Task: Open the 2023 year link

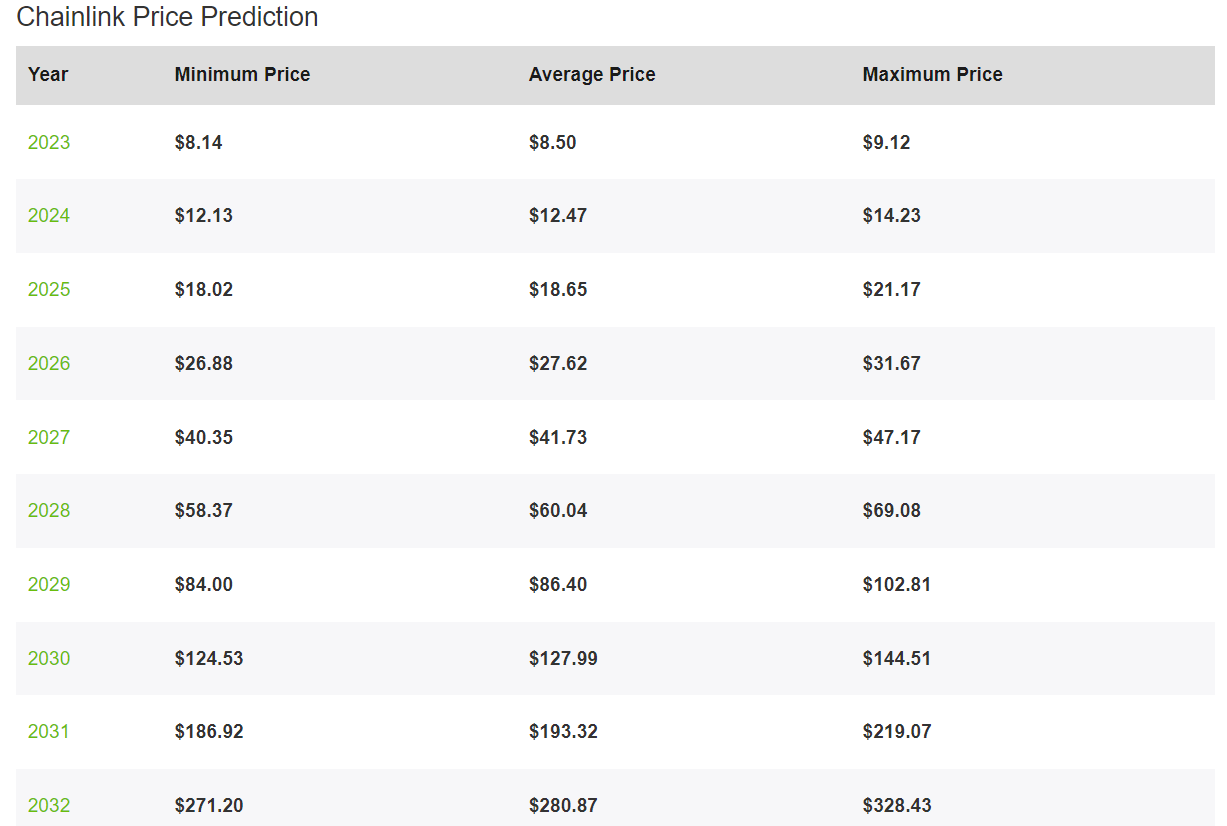Action: [49, 142]
